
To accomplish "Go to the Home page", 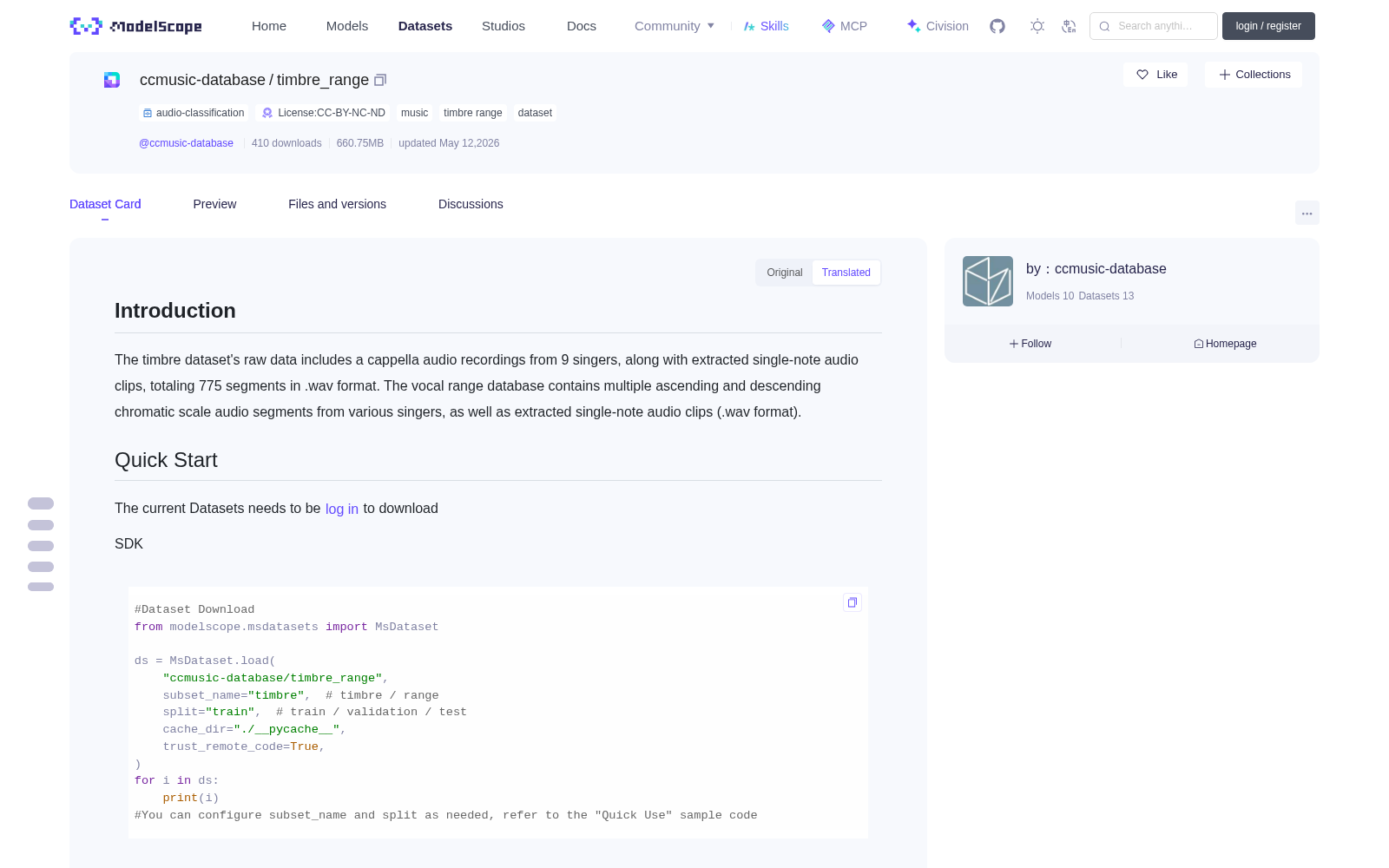I will coord(269,26).
